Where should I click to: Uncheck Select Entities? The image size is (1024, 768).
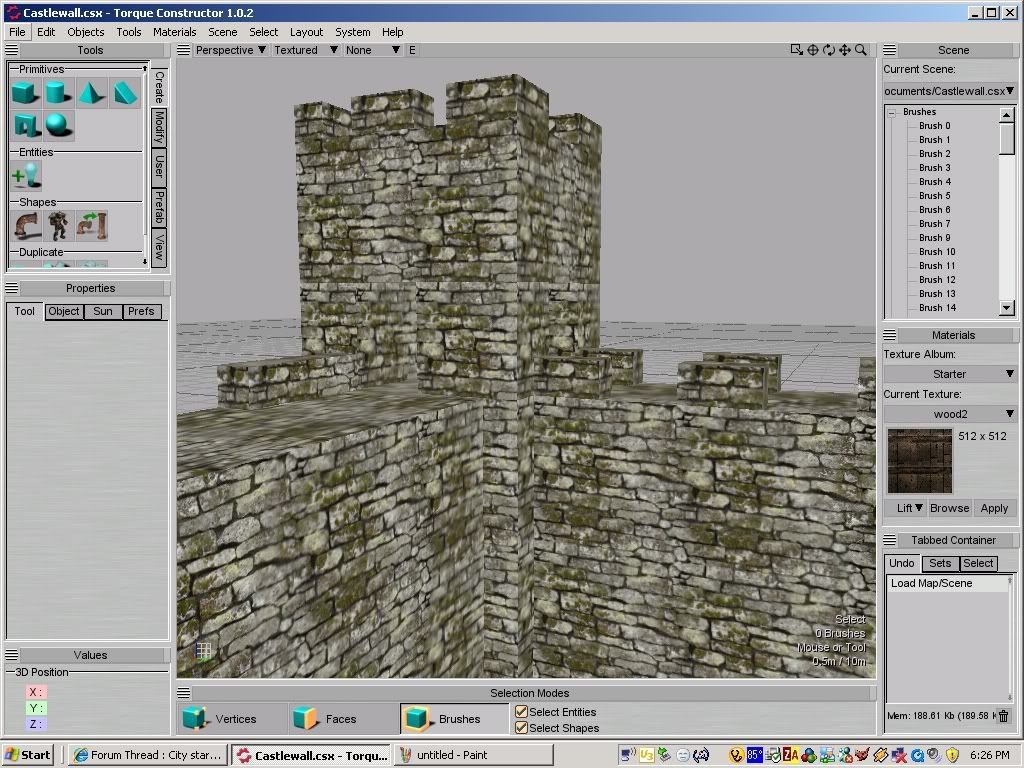point(521,711)
